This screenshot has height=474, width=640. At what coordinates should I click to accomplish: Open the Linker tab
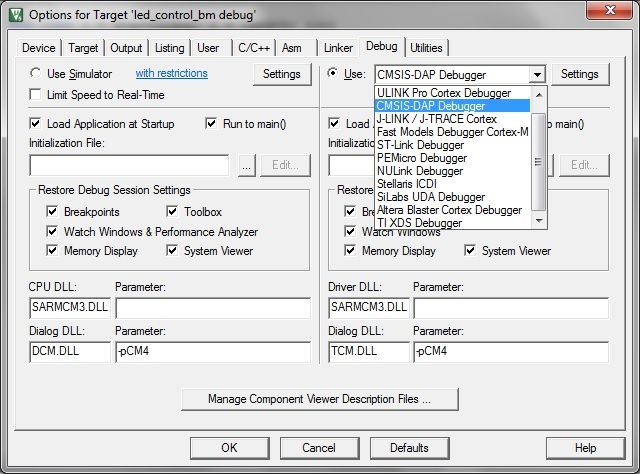pyautogui.click(x=338, y=48)
